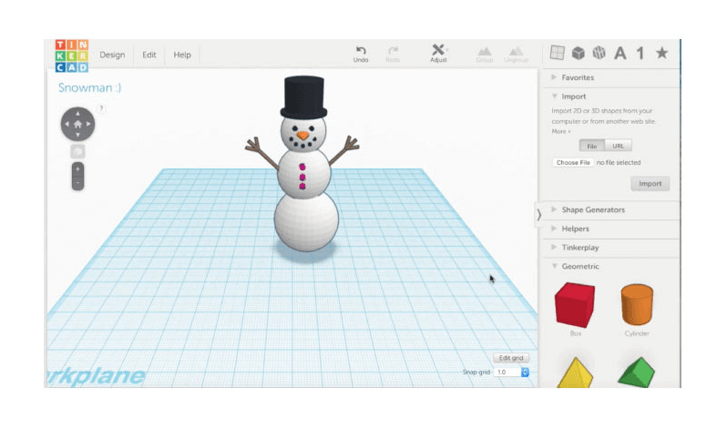Click the Tinkercad logo
728x437 pixels.
coord(71,56)
